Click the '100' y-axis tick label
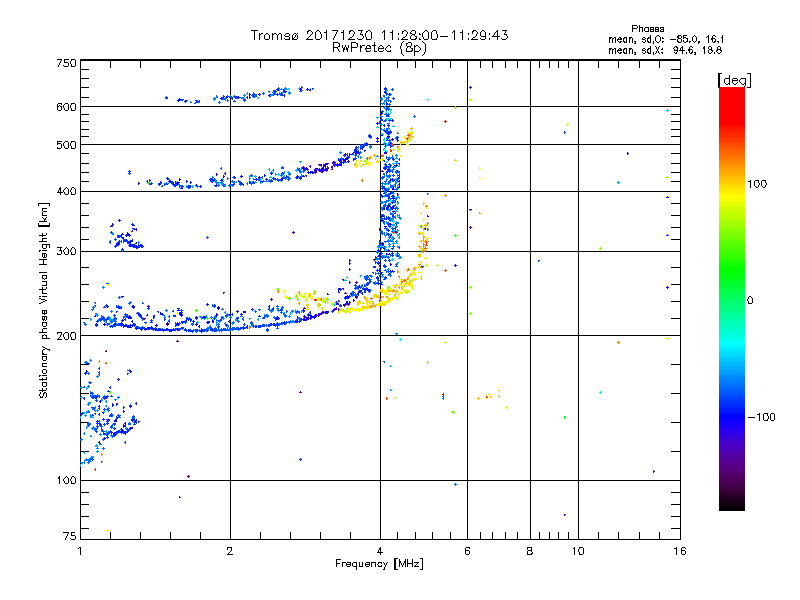 coord(66,481)
